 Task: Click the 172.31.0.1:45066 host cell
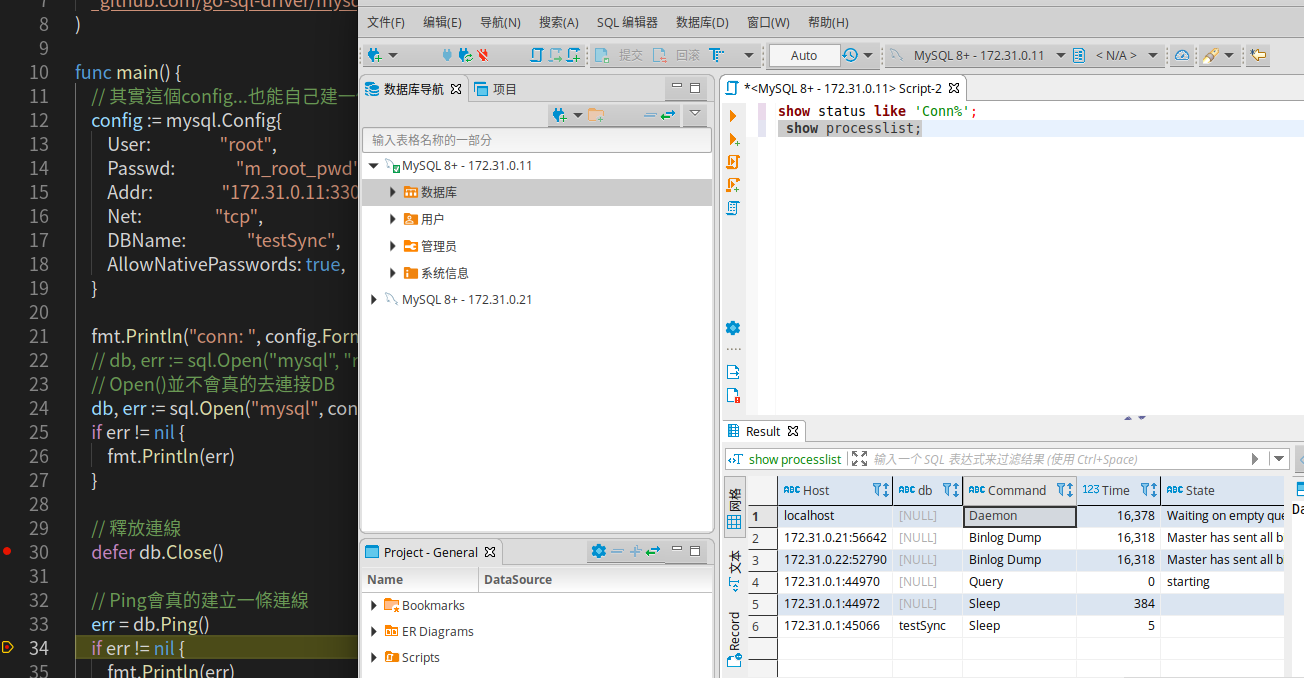[832, 626]
